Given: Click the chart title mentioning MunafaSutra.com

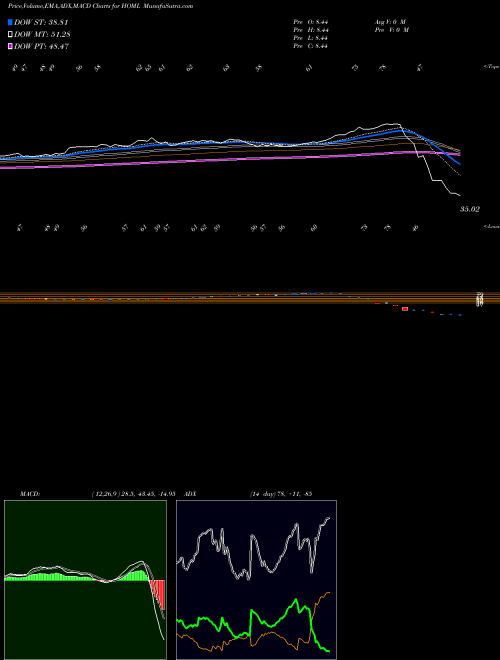Looking at the screenshot, I should point(101,6).
